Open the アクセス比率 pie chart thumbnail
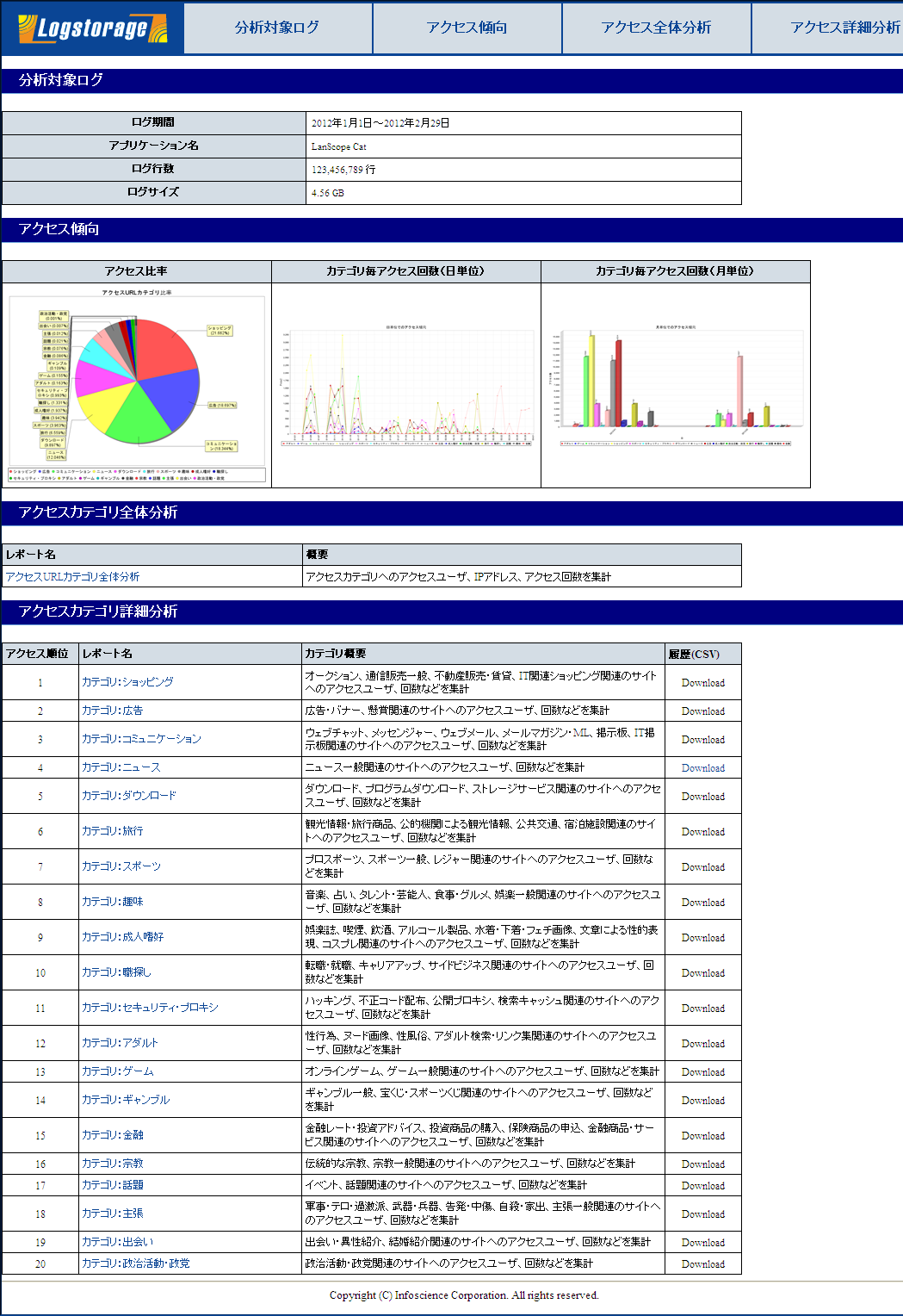This screenshot has height=1316, width=903. pos(137,385)
